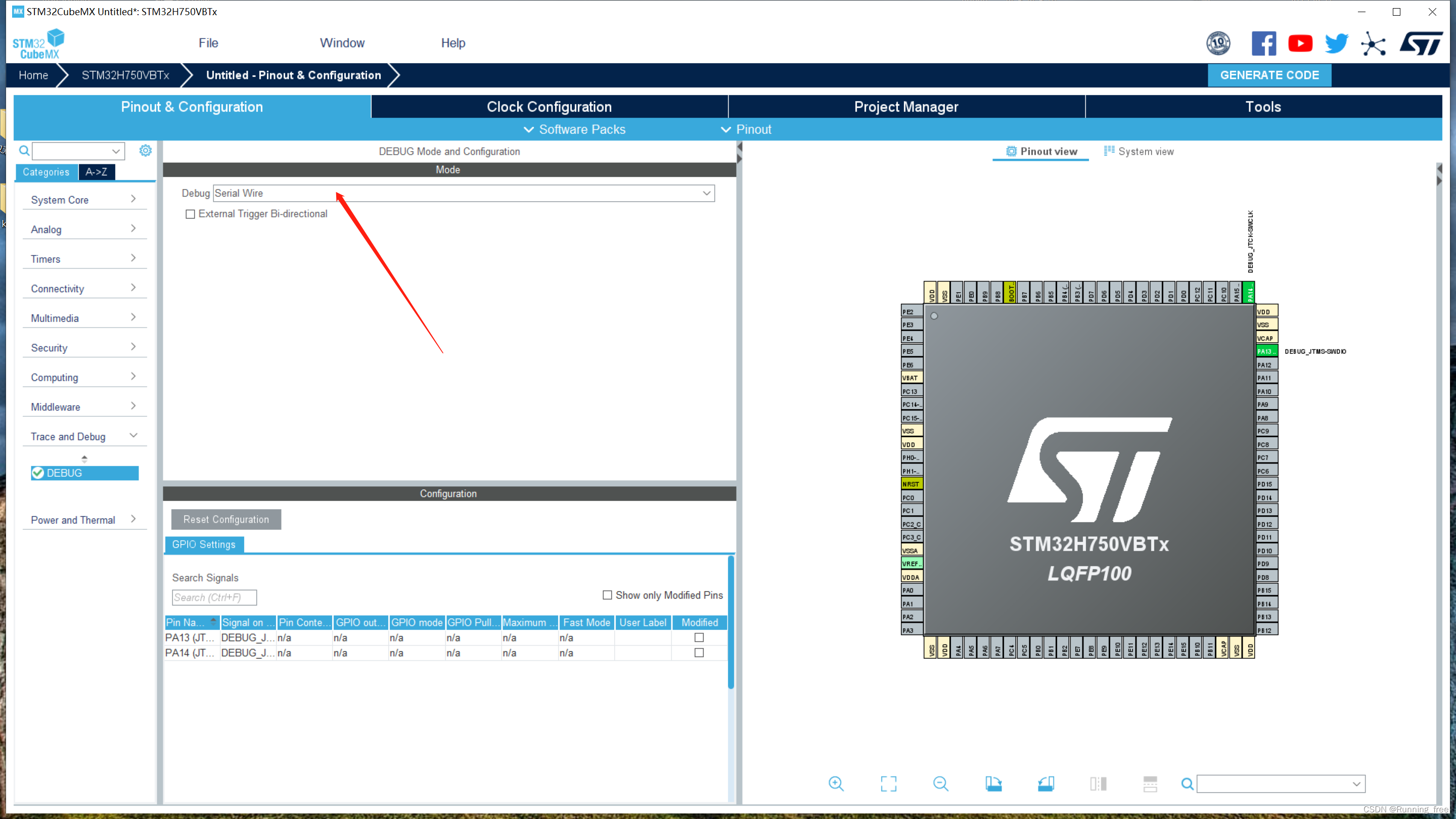The width and height of the screenshot is (1456, 819).
Task: Click the fit-to-screen icon on pinout canvas
Action: coord(888,784)
